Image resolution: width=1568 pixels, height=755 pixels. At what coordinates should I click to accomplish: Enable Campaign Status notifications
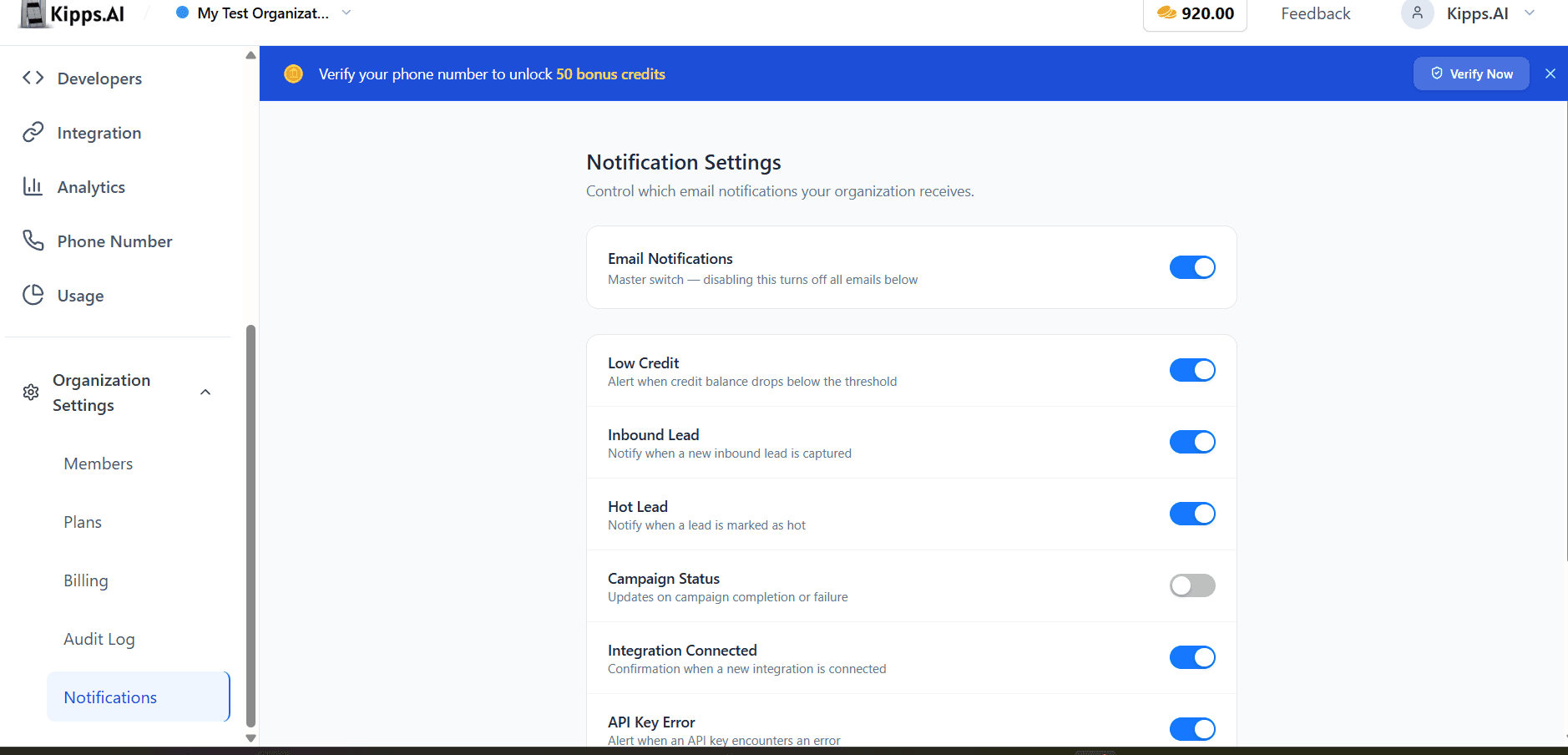point(1192,585)
